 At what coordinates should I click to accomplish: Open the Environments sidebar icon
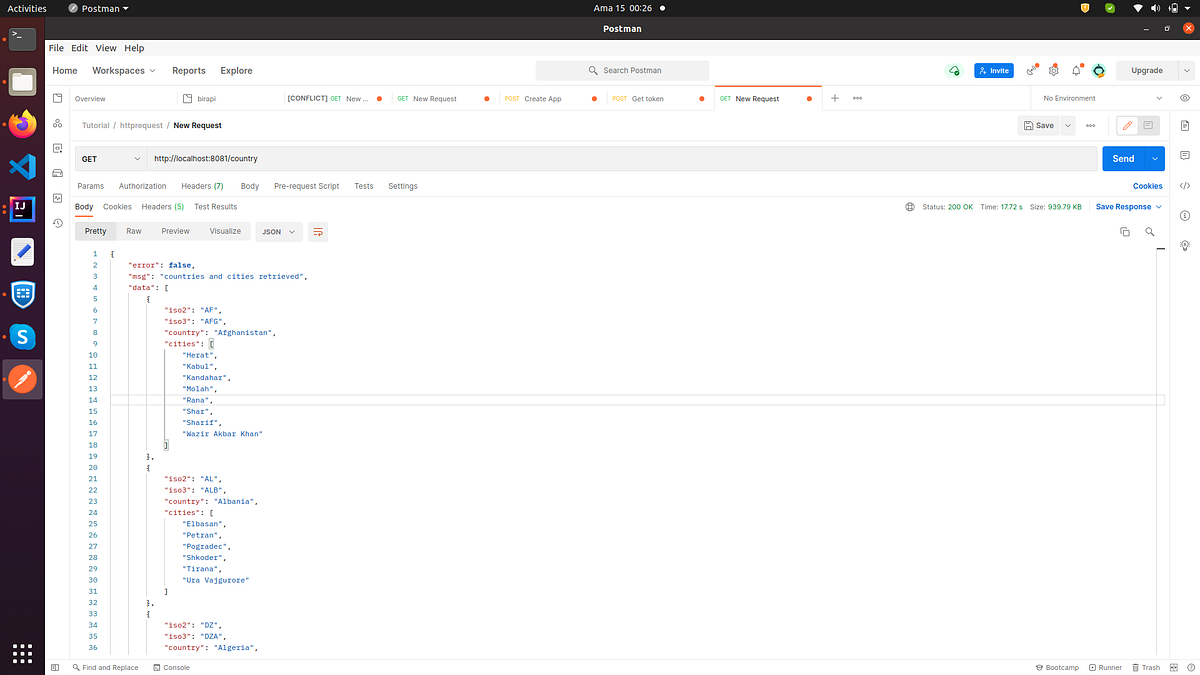(57, 147)
